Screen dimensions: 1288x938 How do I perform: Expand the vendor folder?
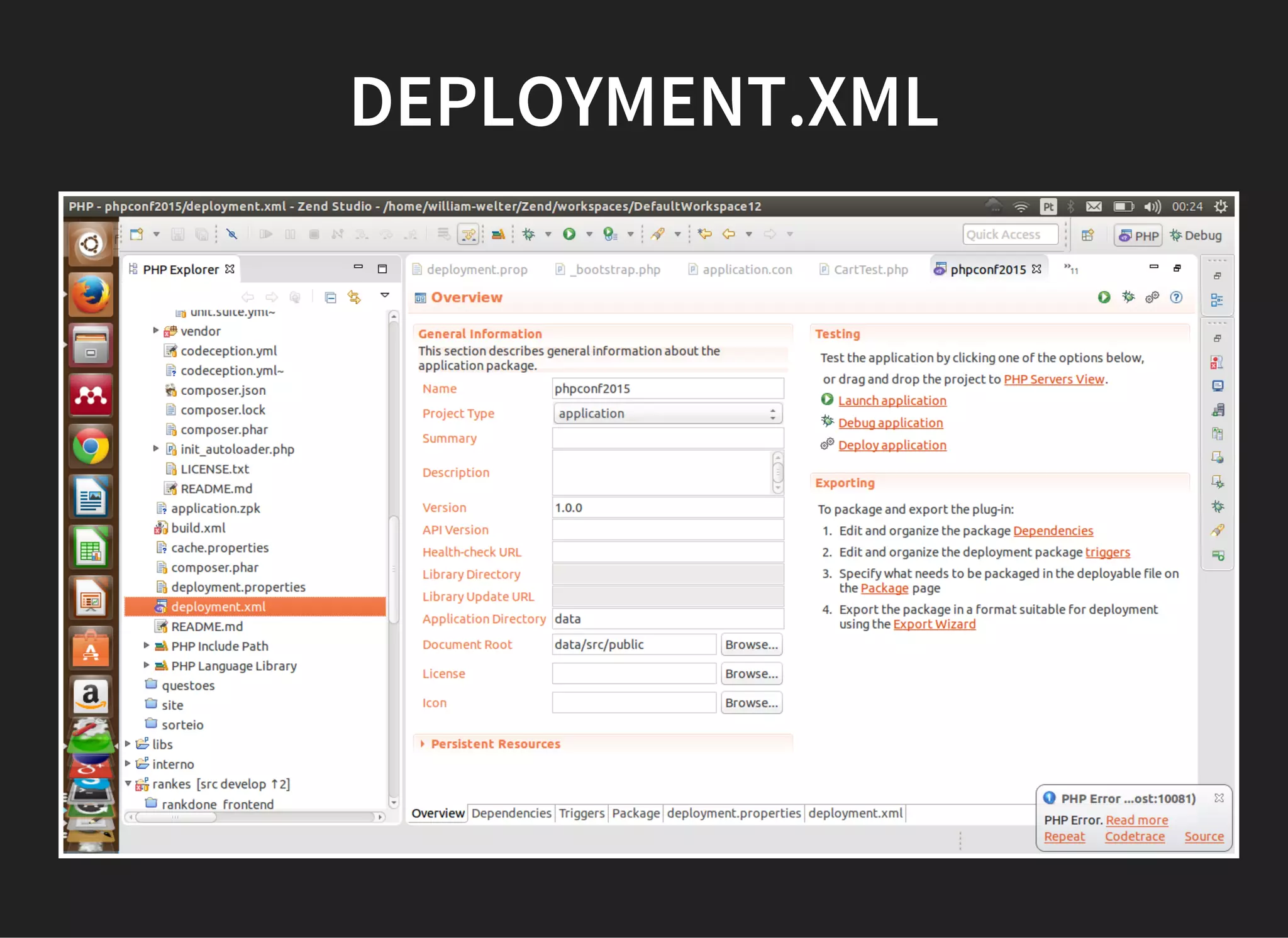tap(155, 331)
